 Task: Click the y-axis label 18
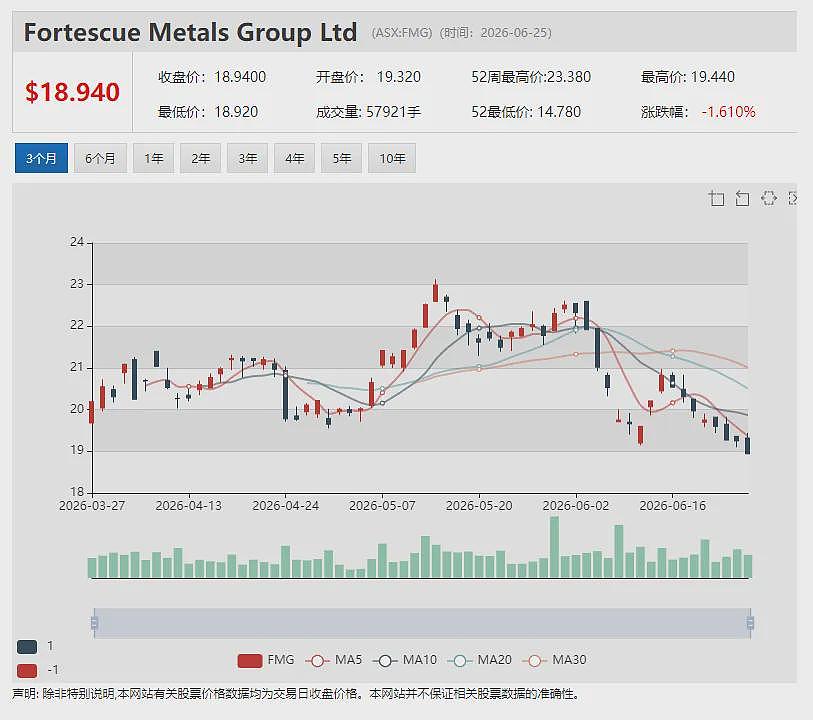coord(77,491)
